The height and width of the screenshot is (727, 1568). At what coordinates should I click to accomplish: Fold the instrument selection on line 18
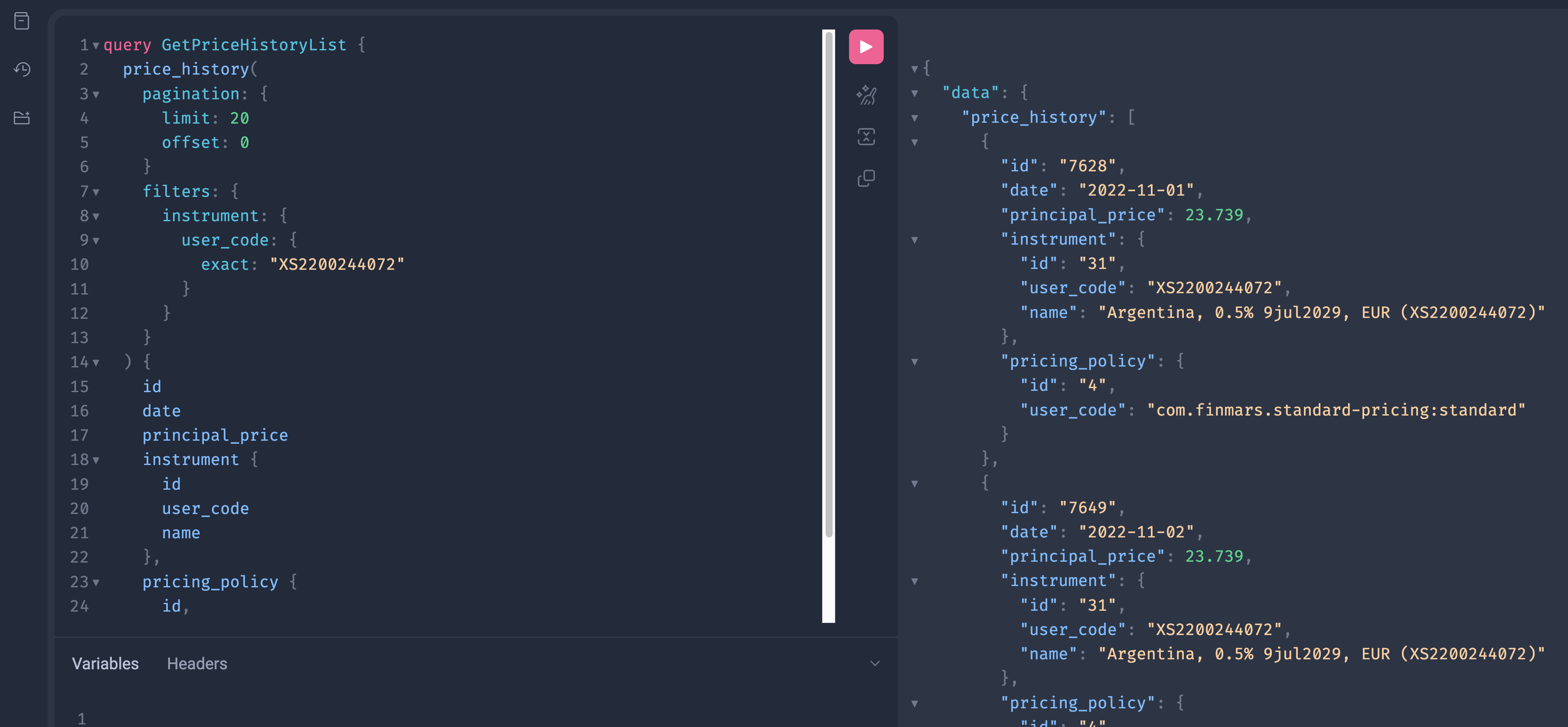pyautogui.click(x=95, y=460)
